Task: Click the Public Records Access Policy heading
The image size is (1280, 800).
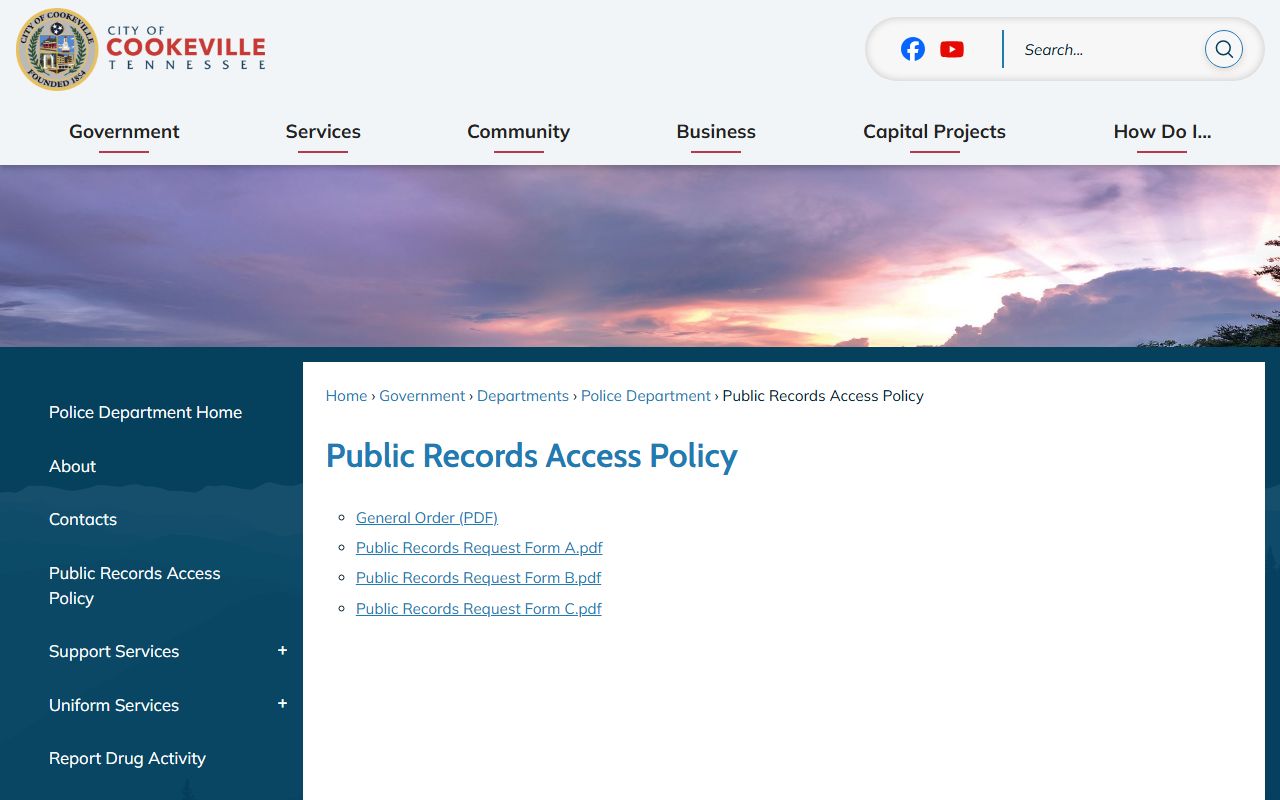Action: tap(532, 456)
